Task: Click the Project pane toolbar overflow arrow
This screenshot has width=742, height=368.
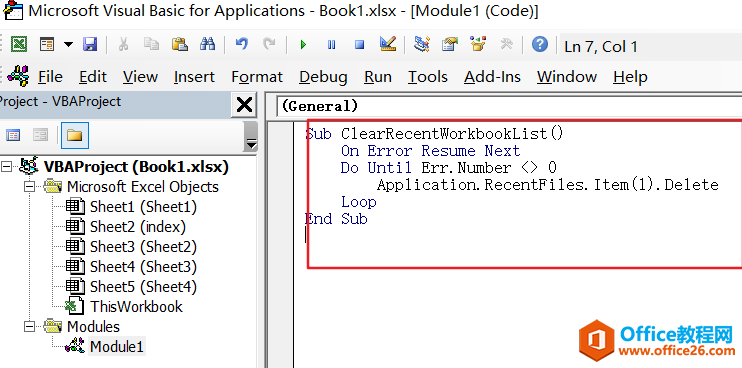Action: (x=251, y=137)
